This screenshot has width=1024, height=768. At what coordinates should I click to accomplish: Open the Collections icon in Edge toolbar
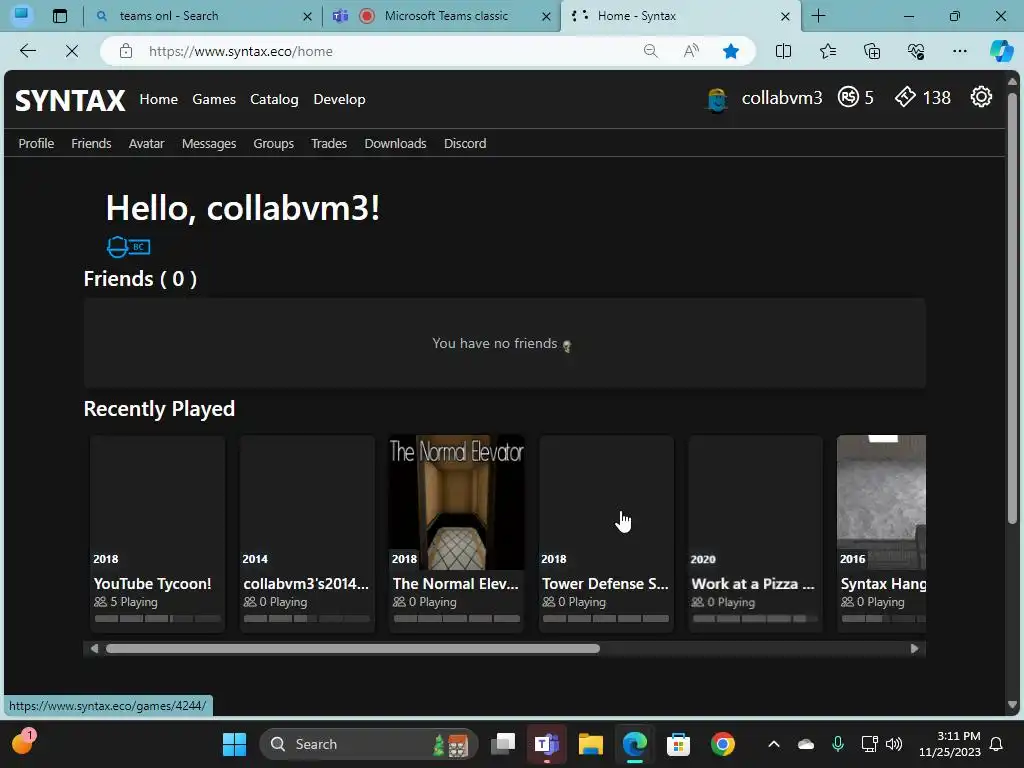pos(872,51)
